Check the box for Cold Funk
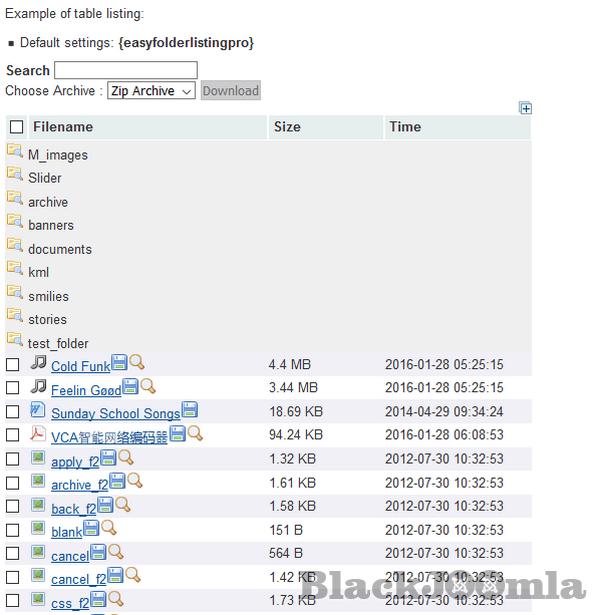 tap(13, 365)
